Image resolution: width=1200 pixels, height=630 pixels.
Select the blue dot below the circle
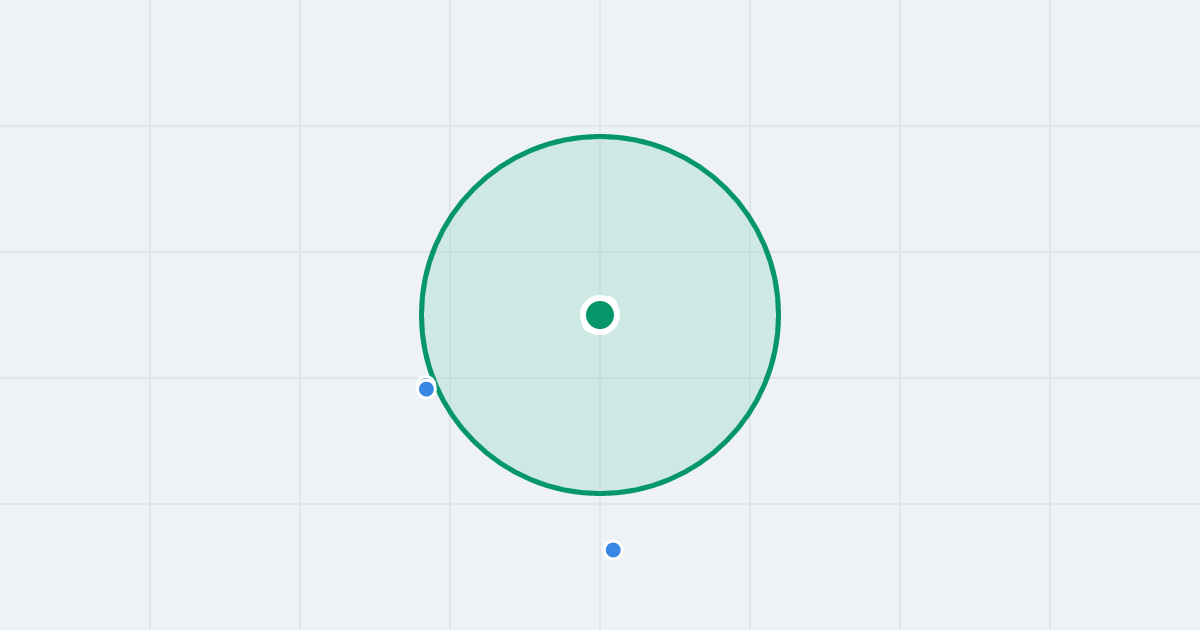(613, 550)
